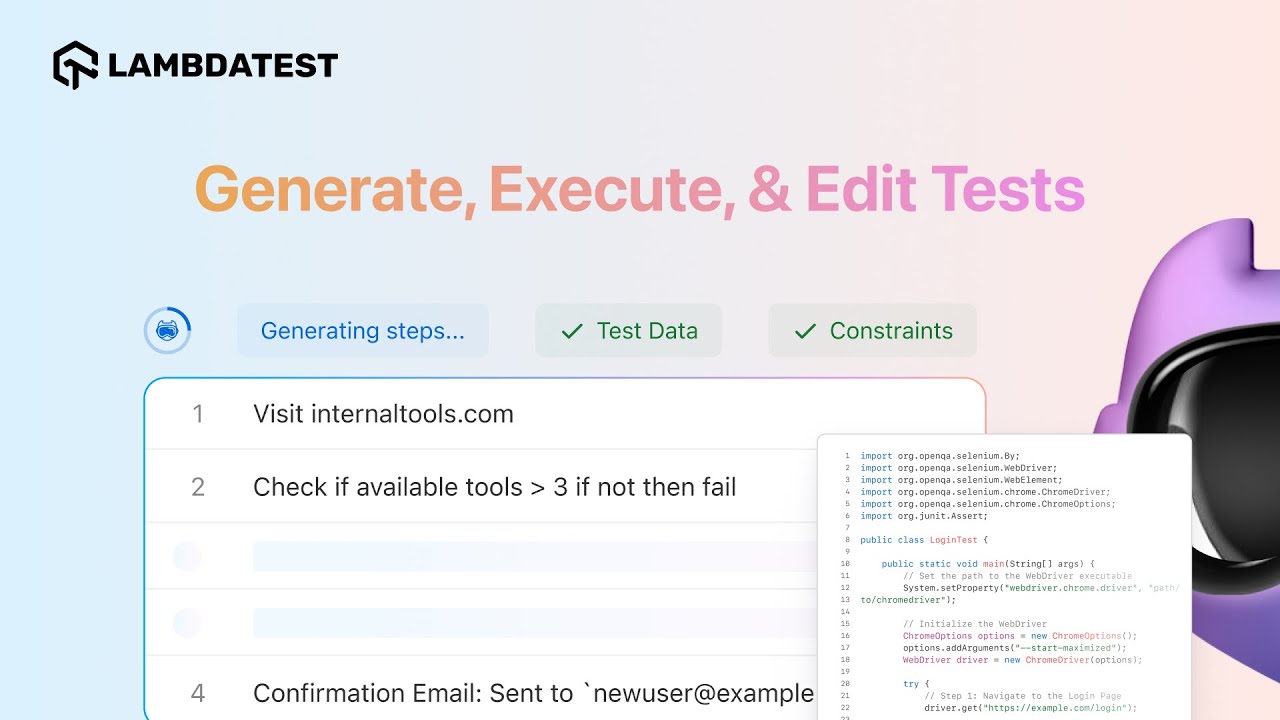Click the circular placeholder in fourth row
This screenshot has width=1280, height=720.
pos(188,623)
